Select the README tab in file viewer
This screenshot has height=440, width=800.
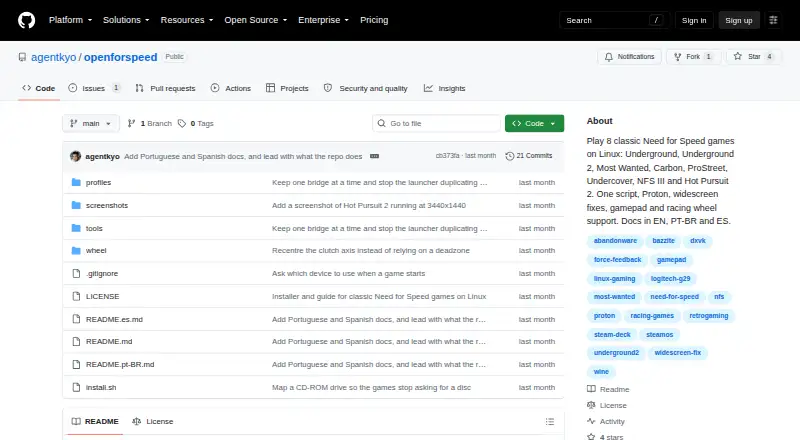tap(95, 422)
